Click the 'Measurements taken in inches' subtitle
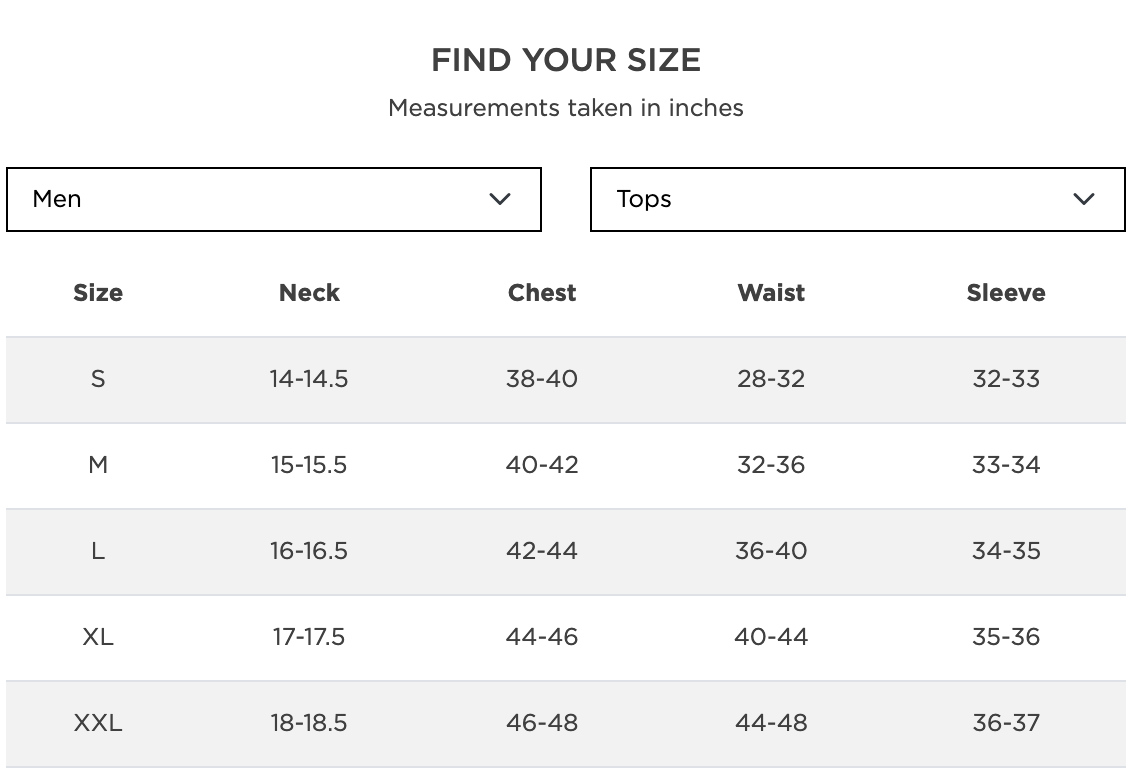 (x=566, y=108)
